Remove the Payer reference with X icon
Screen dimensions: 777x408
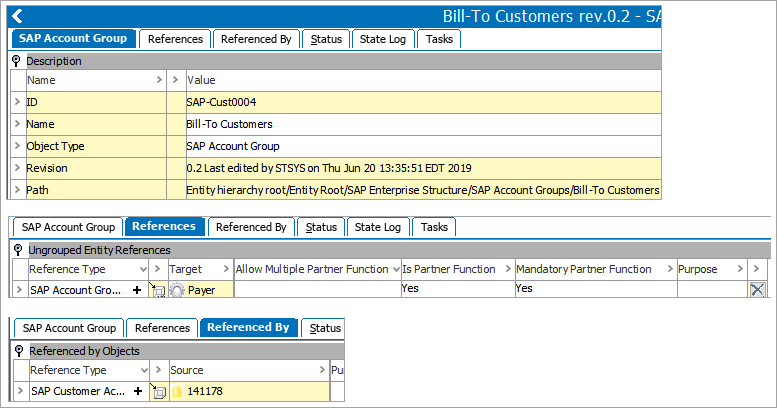coord(757,290)
